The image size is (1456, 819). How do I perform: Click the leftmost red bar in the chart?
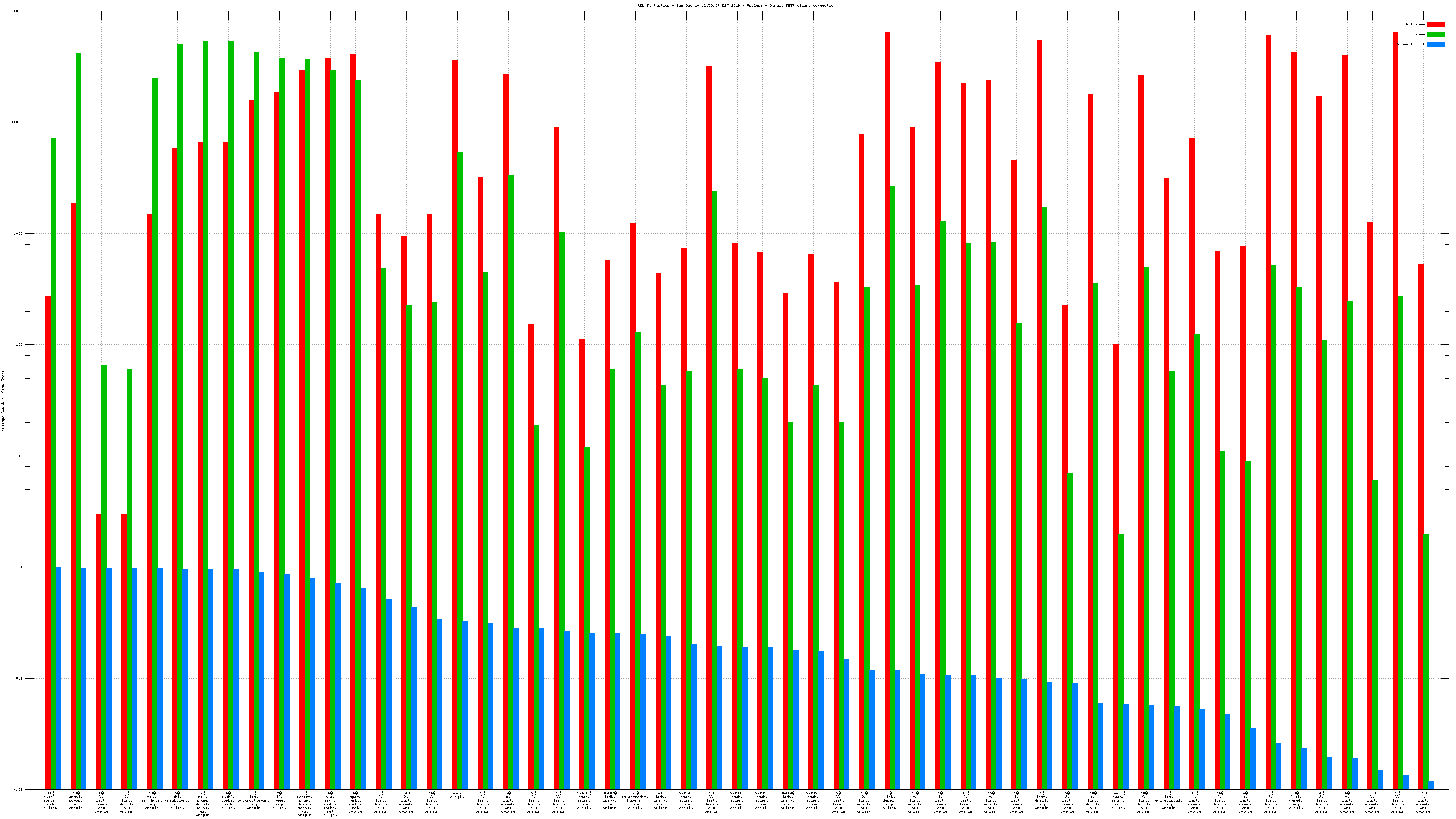tap(48, 543)
